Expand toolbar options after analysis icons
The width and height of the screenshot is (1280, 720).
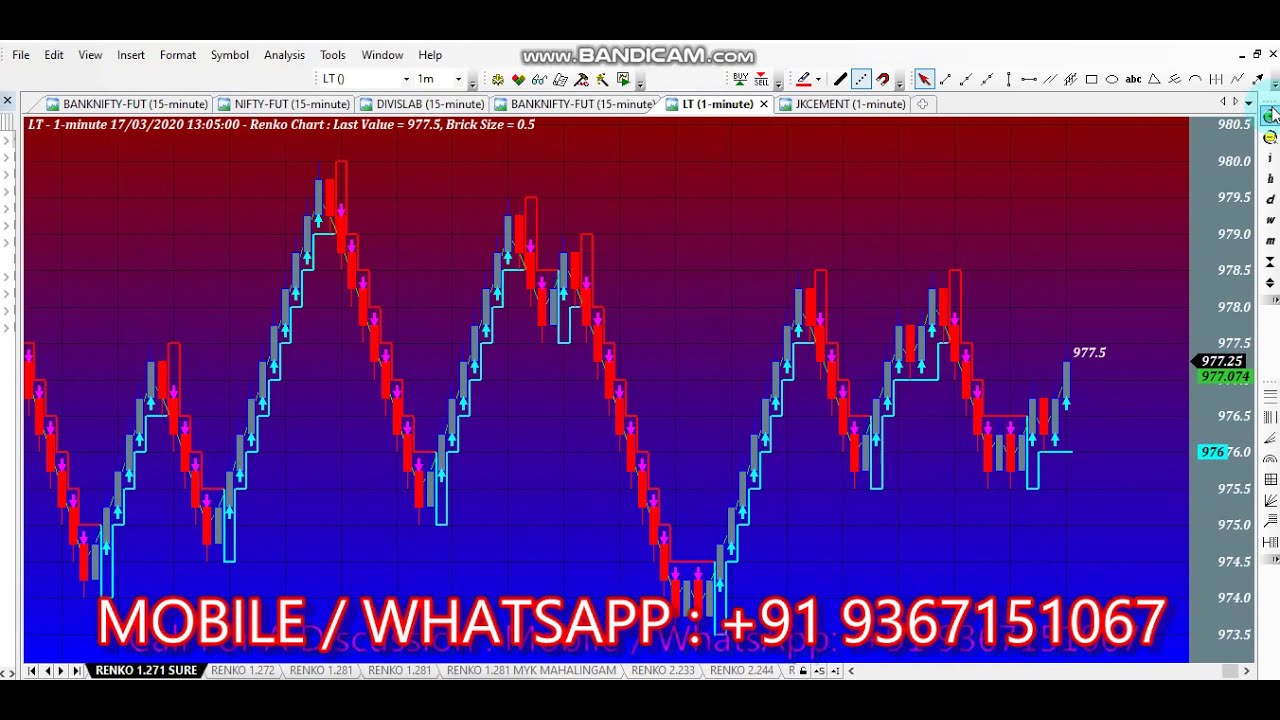tap(640, 82)
